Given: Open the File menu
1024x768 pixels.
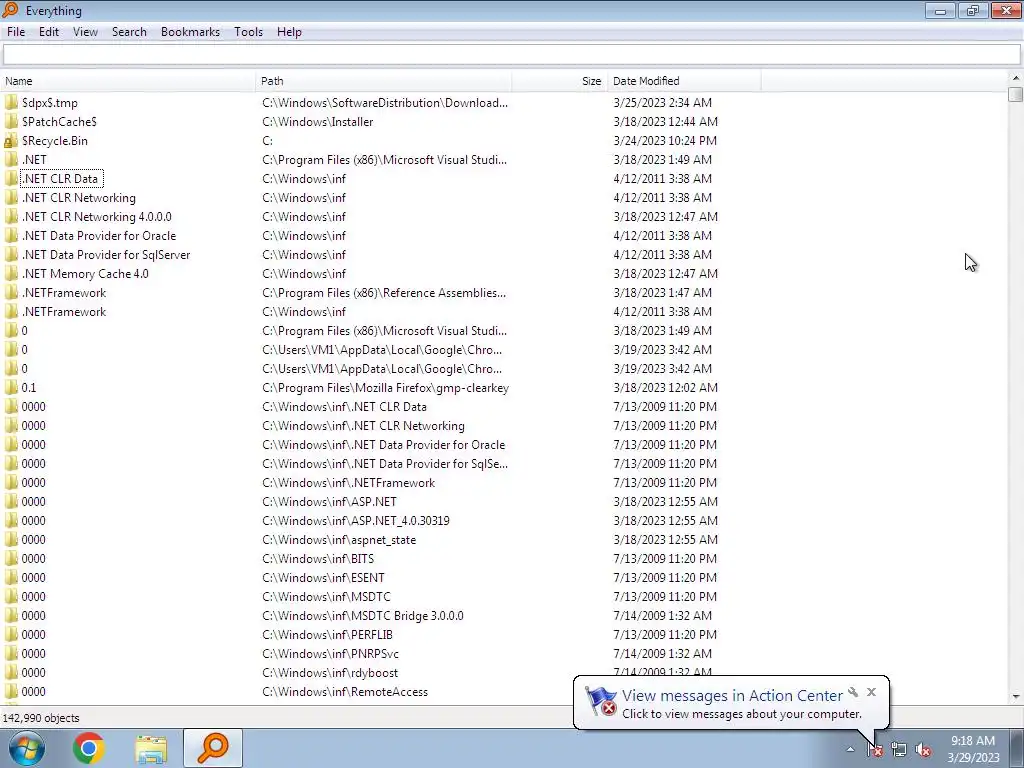Looking at the screenshot, I should point(16,32).
